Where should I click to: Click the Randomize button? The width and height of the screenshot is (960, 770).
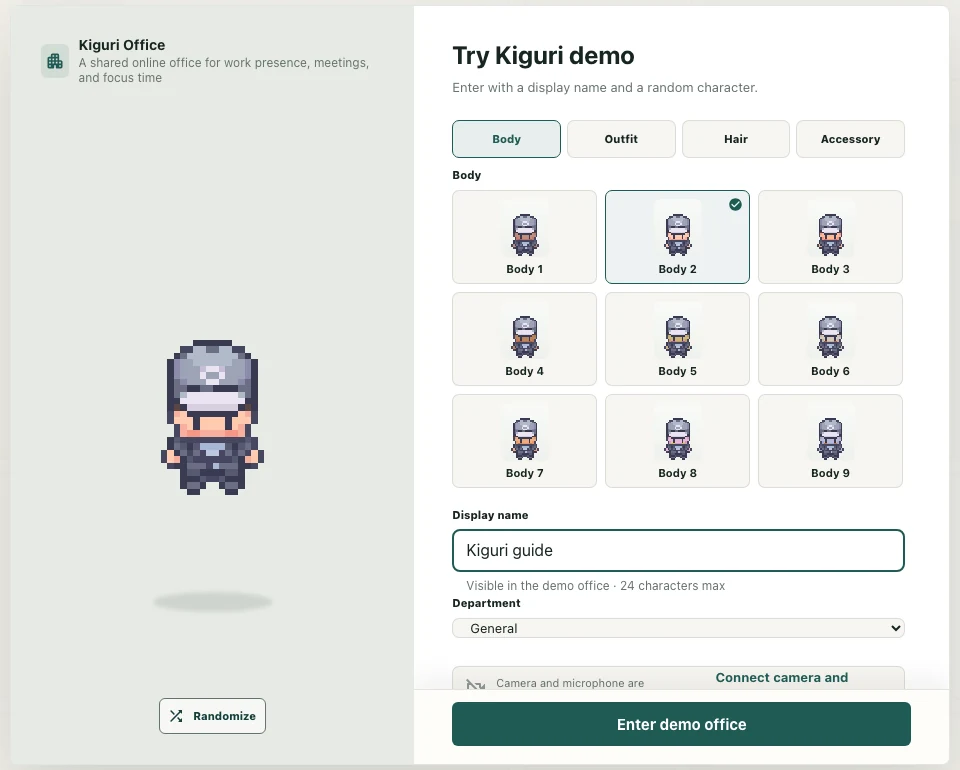click(212, 716)
